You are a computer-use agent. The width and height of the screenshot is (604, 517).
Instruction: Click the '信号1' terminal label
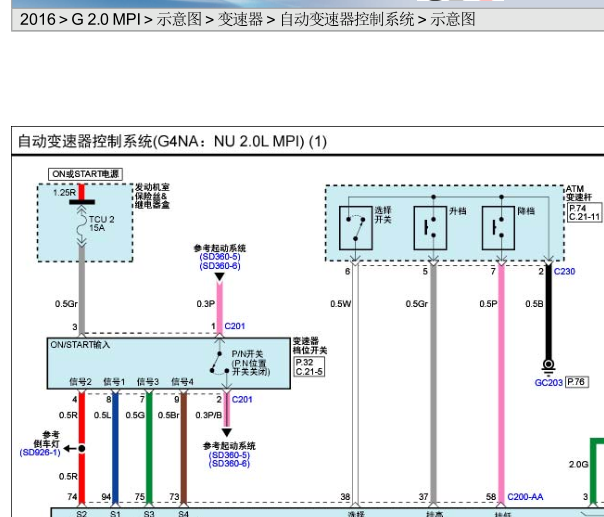pyautogui.click(x=114, y=382)
